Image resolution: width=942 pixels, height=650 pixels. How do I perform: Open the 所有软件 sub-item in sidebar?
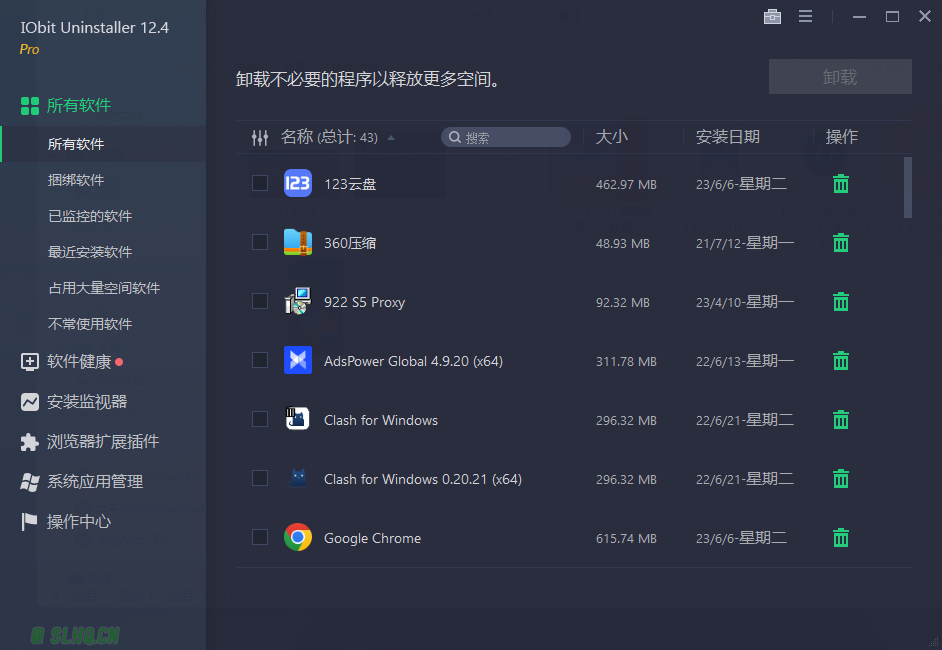(103, 144)
